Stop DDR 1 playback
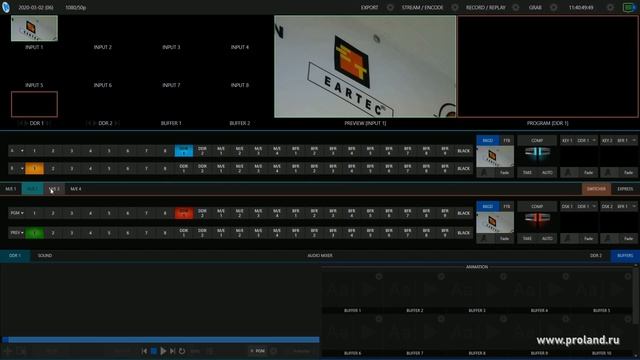Viewport: 640px width, 360px height. 154,351
